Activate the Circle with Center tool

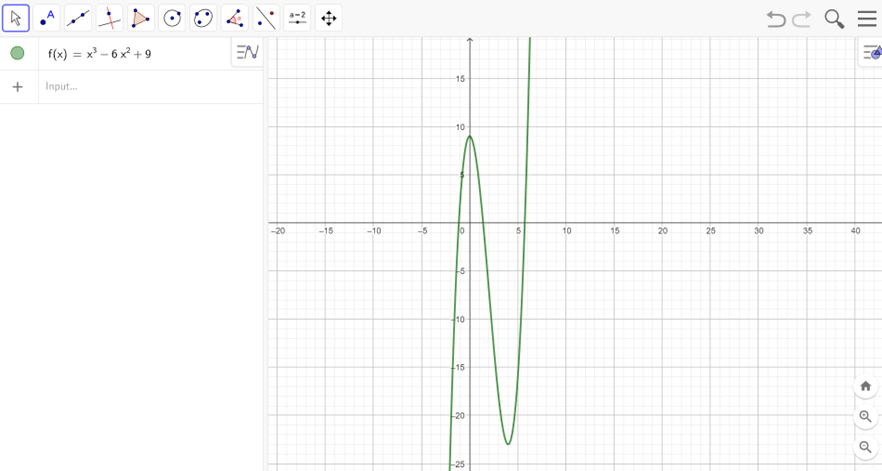click(x=172, y=18)
